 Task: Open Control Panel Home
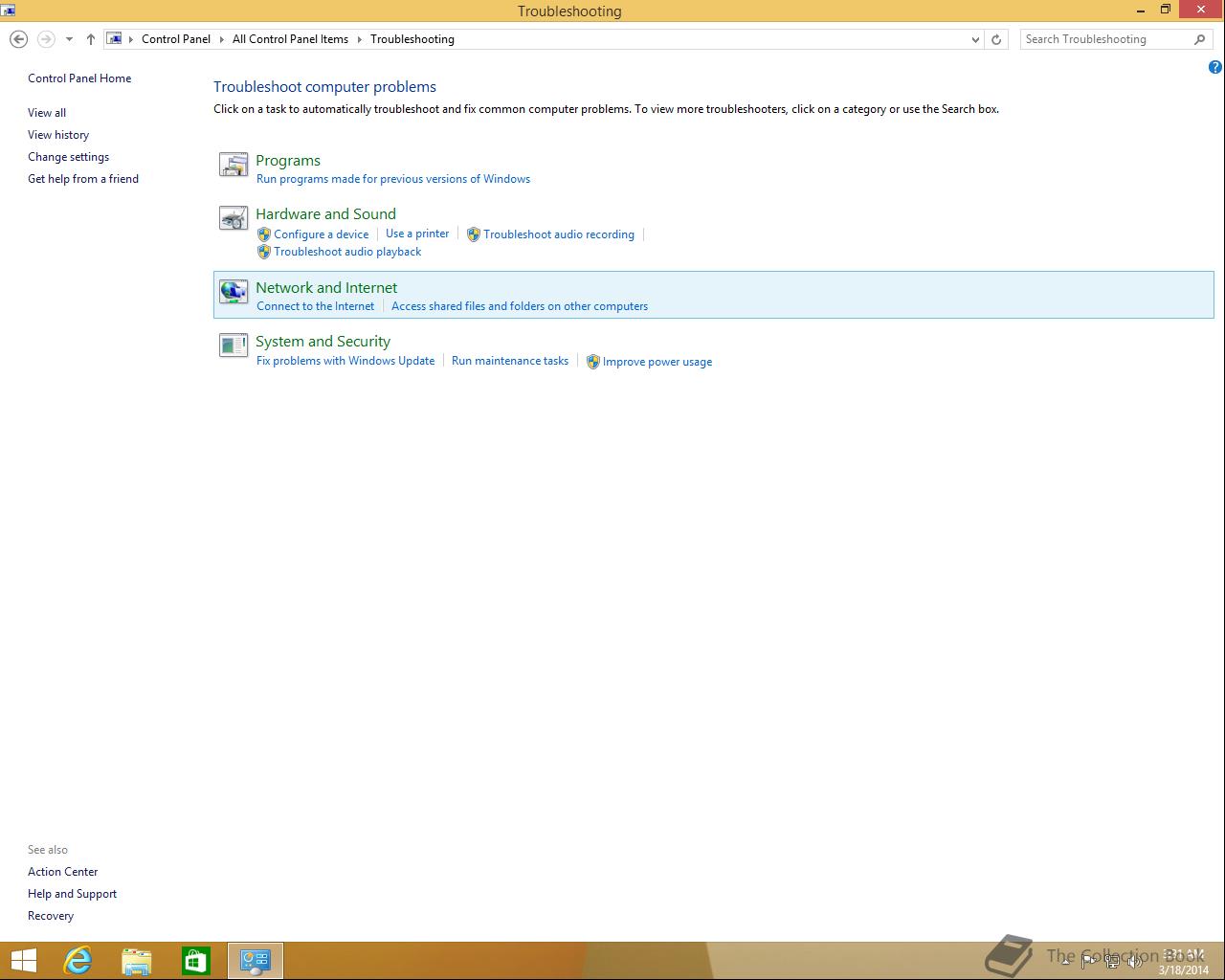tap(79, 78)
